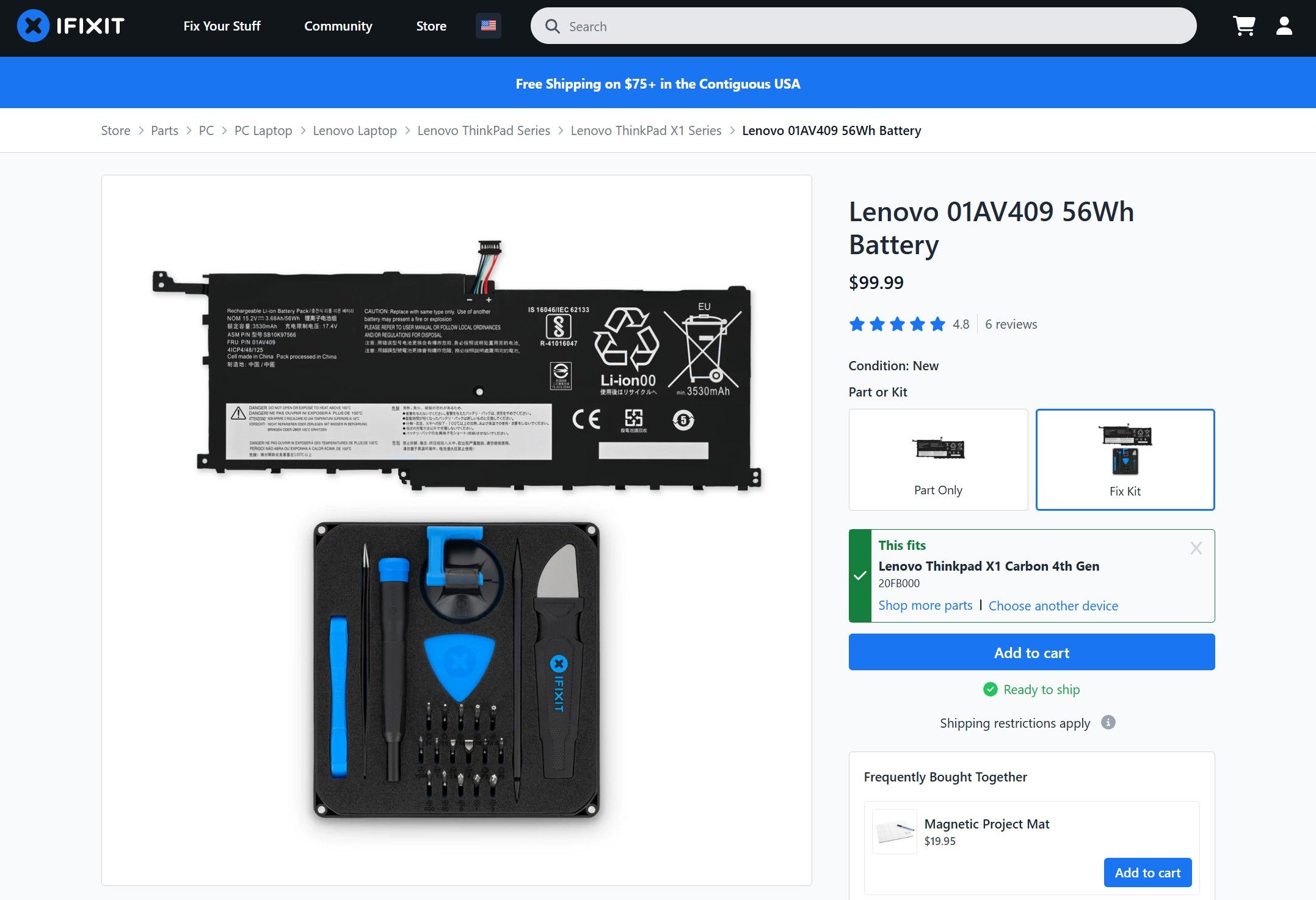Click the Condition: New label
The width and height of the screenshot is (1316, 900).
[x=893, y=365]
